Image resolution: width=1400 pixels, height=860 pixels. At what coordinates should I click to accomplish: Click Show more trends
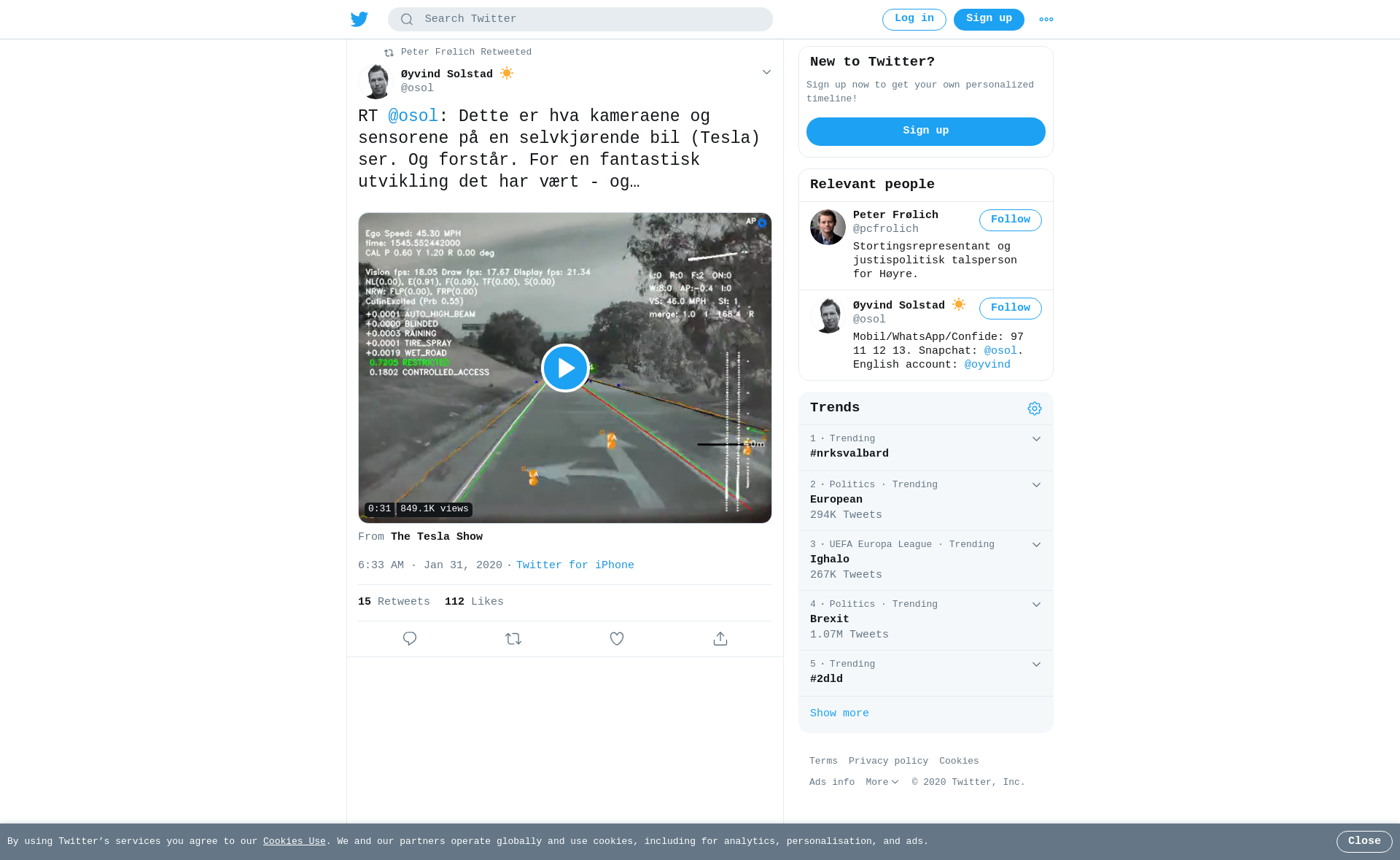(x=839, y=713)
